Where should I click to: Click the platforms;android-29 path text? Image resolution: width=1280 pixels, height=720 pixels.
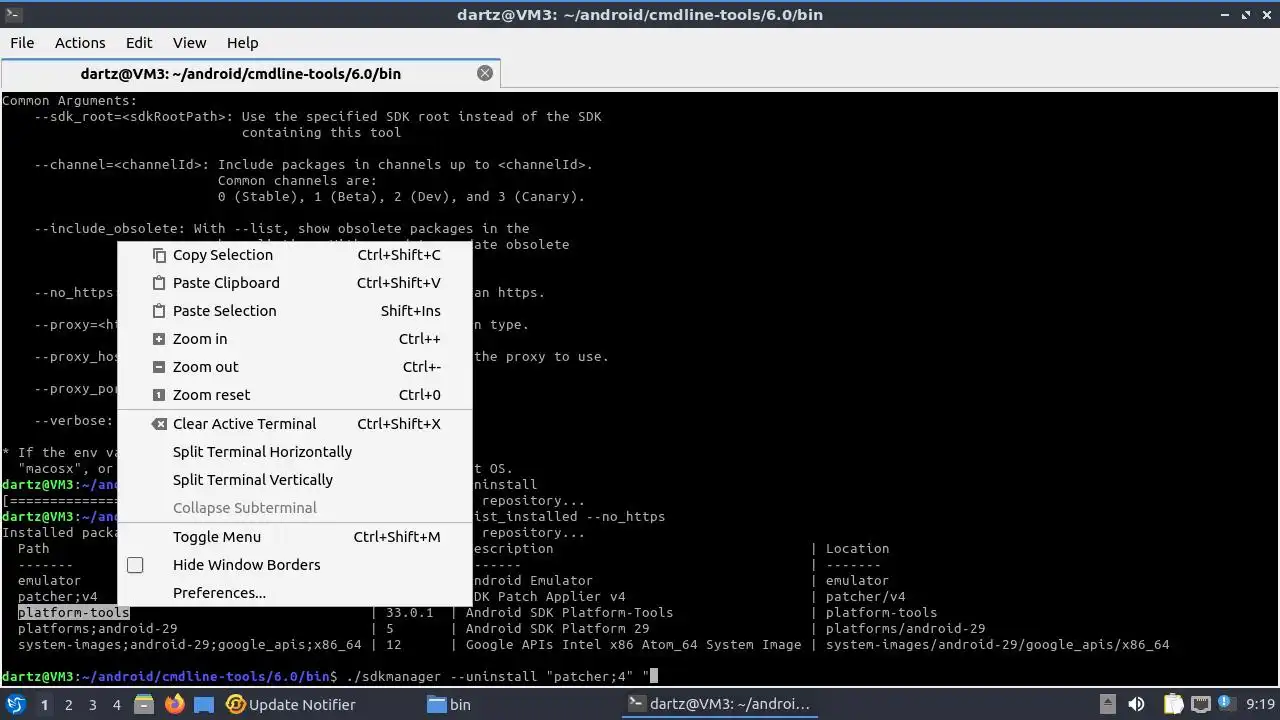pyautogui.click(x=98, y=629)
